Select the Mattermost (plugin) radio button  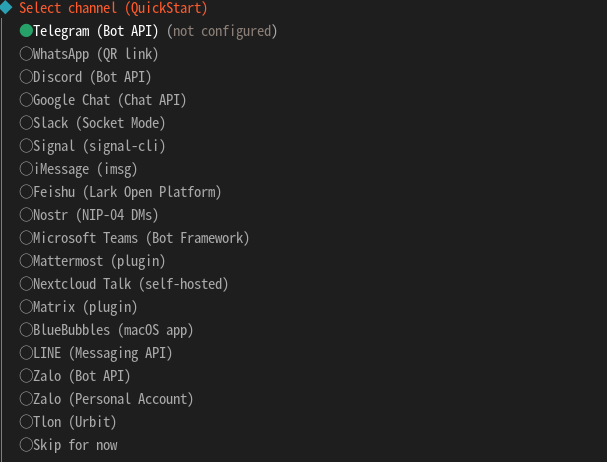[x=26, y=261]
